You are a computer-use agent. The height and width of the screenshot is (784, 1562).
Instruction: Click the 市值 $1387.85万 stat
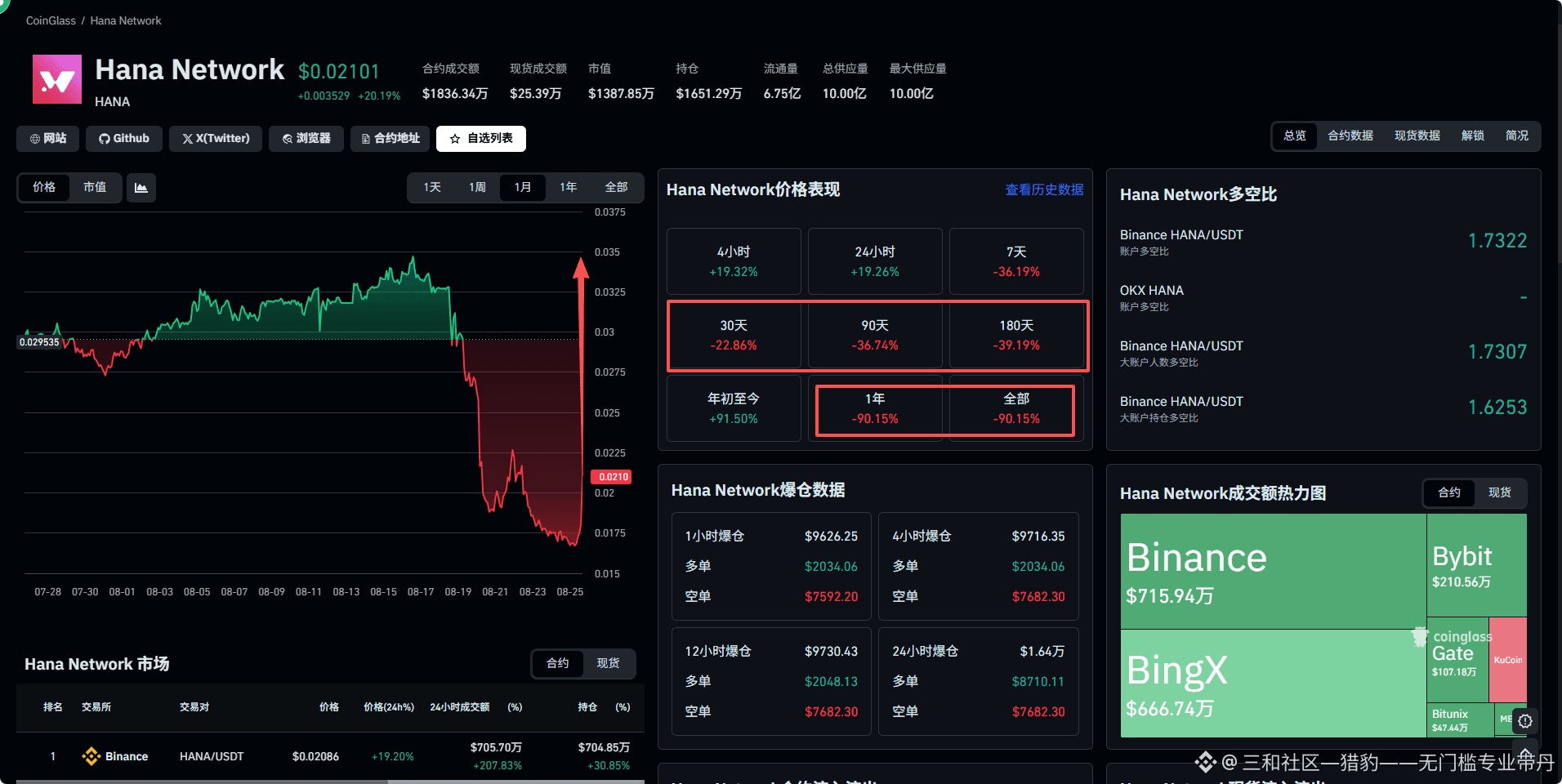pyautogui.click(x=621, y=81)
